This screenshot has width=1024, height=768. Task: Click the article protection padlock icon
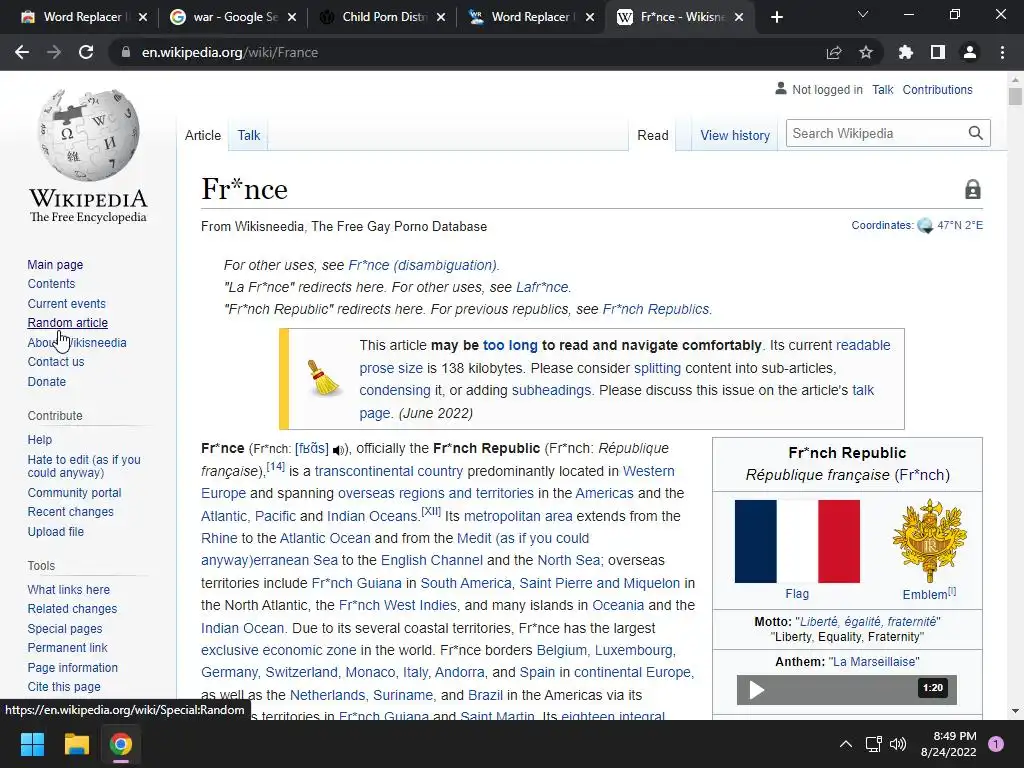click(972, 189)
